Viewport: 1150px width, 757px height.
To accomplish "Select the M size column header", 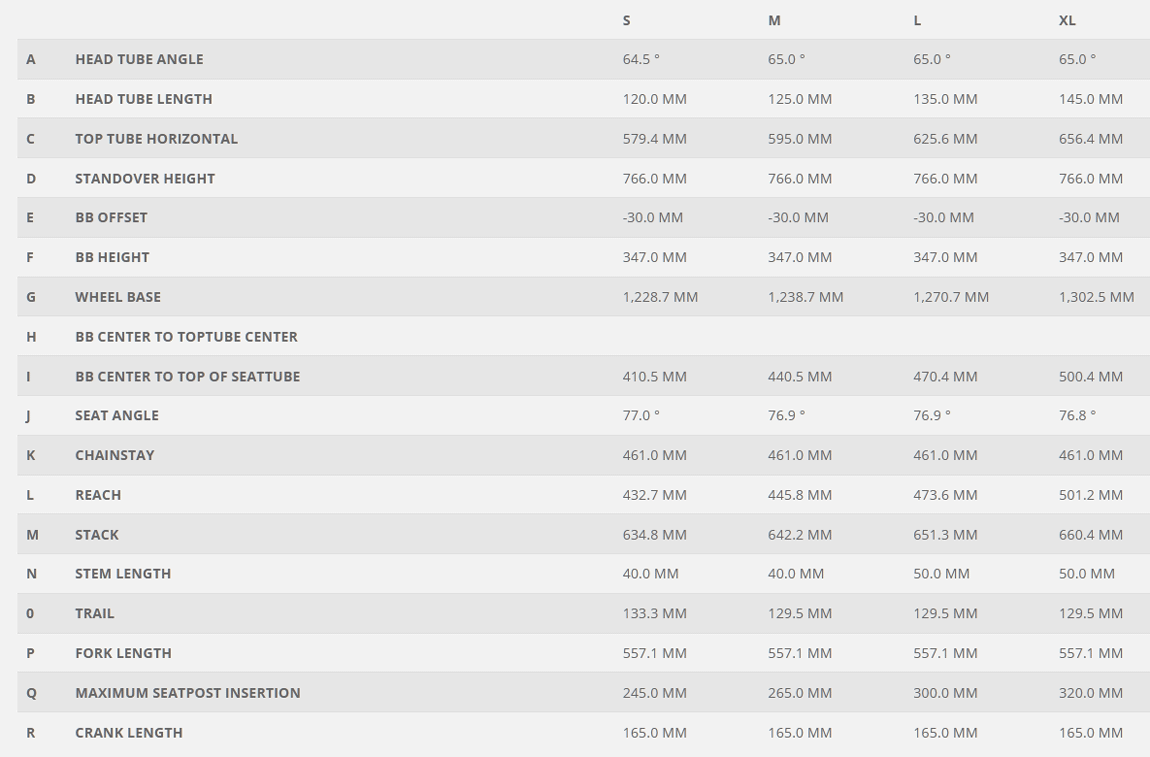I will point(774,21).
